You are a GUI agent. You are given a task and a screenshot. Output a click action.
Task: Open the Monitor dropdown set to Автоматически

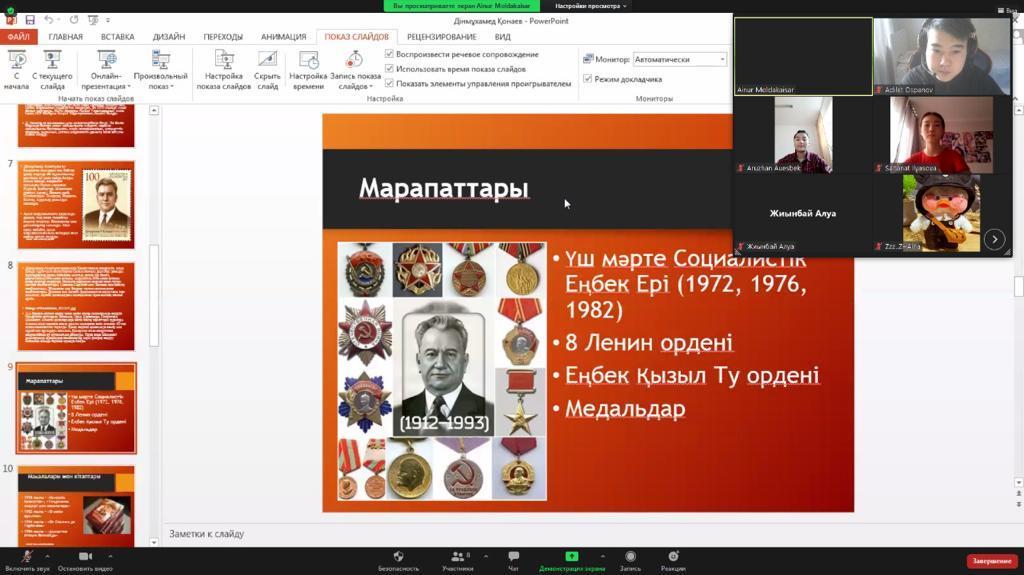(x=680, y=59)
